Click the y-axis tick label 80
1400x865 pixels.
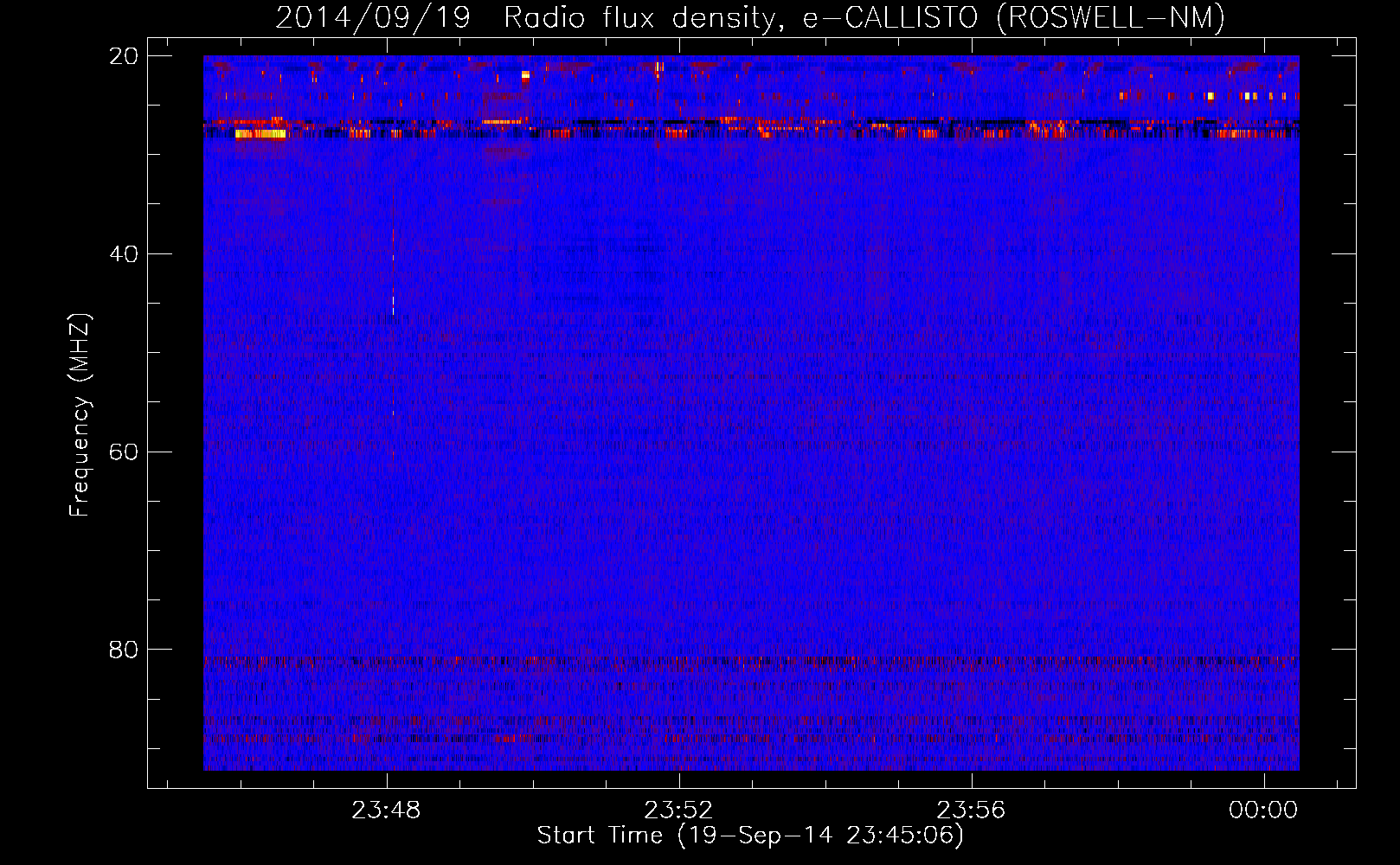click(123, 650)
